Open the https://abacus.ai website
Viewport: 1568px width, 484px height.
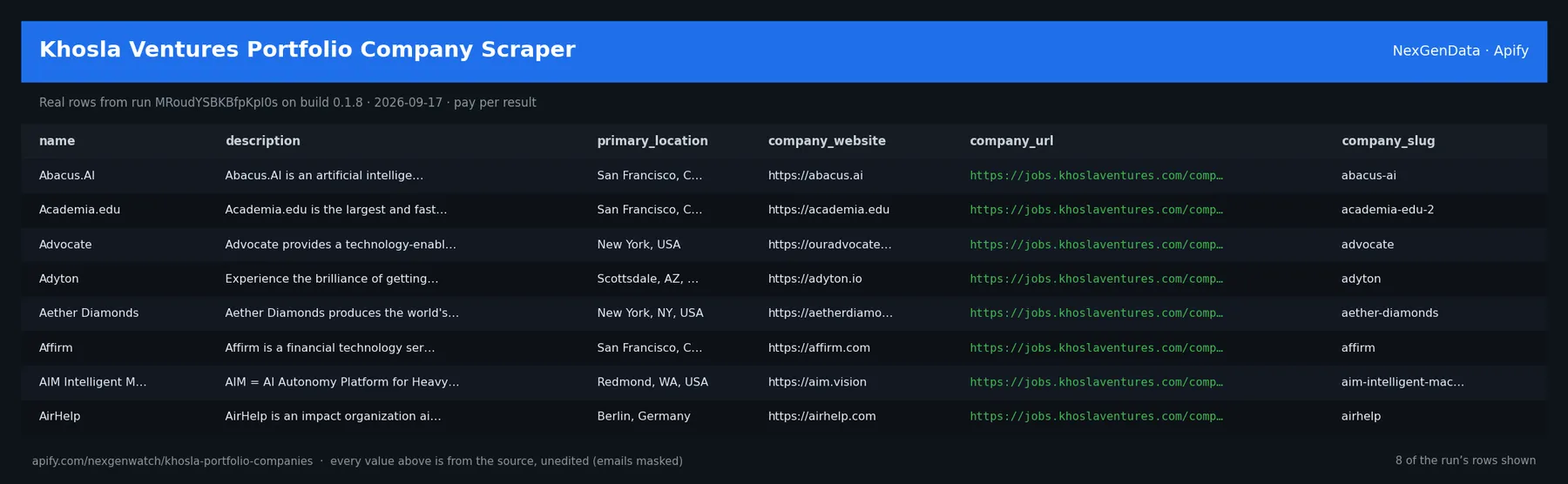tap(815, 176)
